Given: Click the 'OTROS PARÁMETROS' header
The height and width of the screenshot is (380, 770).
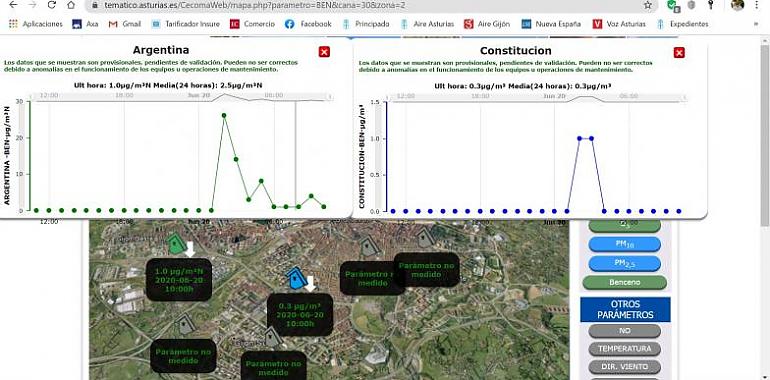Looking at the screenshot, I should coord(624,309).
